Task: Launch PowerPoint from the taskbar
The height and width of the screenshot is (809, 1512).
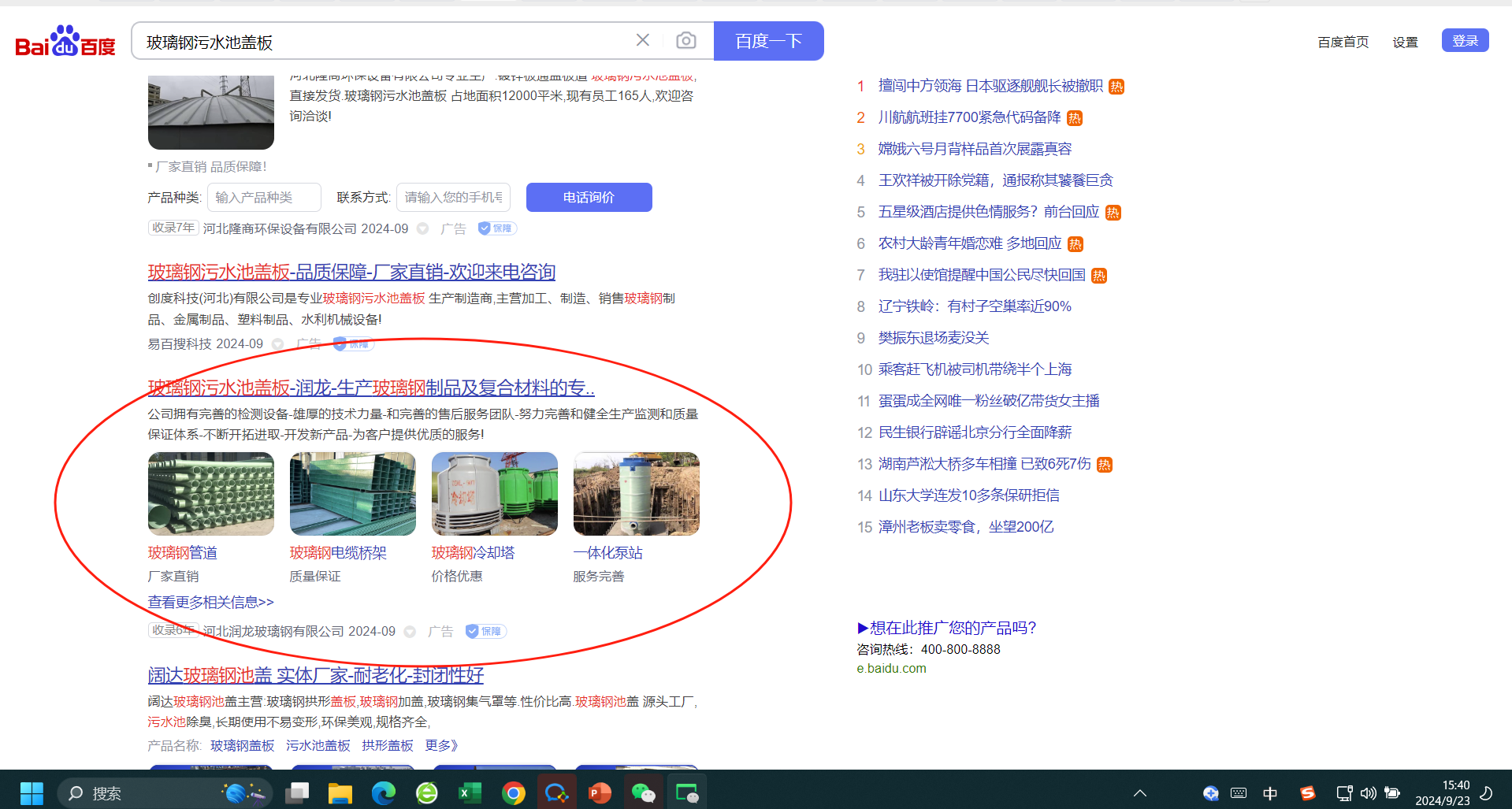Action: [x=600, y=793]
